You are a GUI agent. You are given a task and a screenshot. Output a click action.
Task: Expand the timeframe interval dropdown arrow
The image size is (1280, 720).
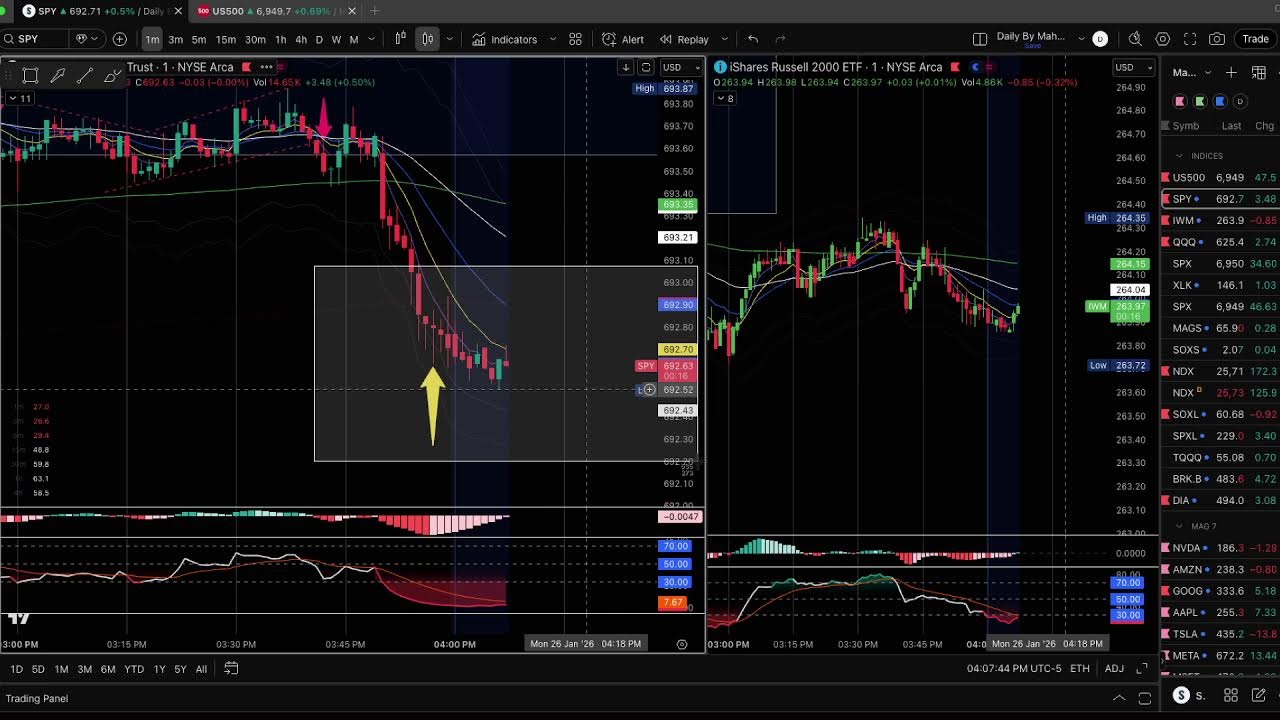pyautogui.click(x=372, y=39)
